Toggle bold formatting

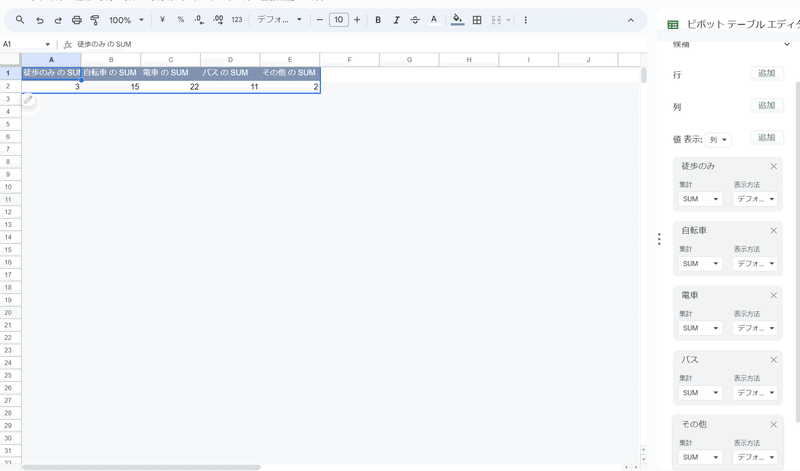[378, 20]
